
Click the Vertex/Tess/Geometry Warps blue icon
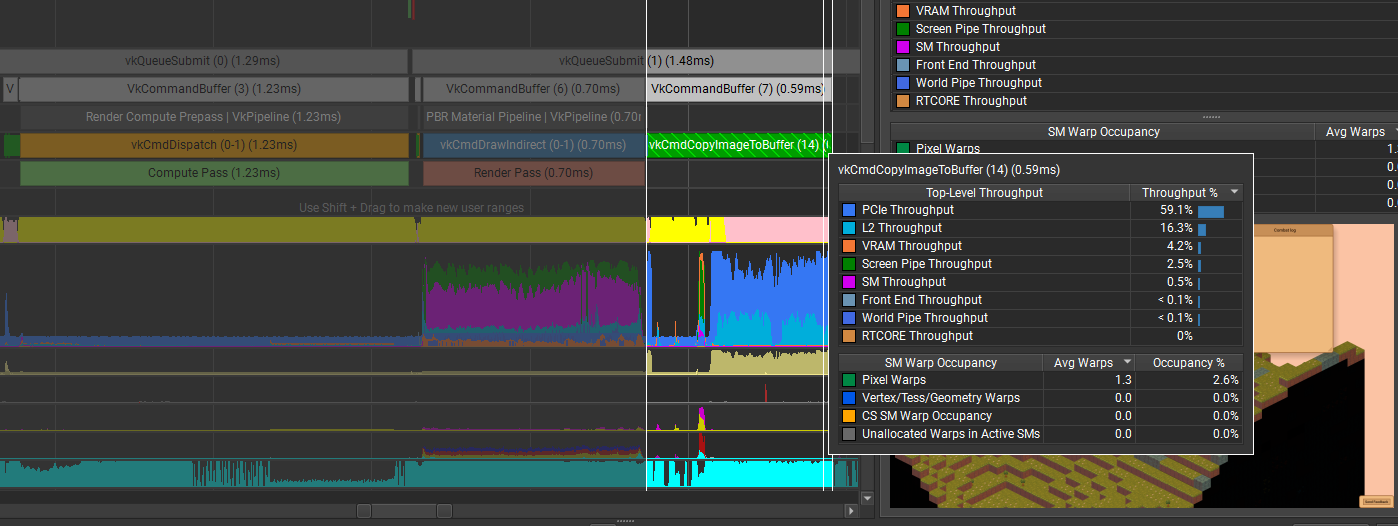pyautogui.click(x=849, y=398)
